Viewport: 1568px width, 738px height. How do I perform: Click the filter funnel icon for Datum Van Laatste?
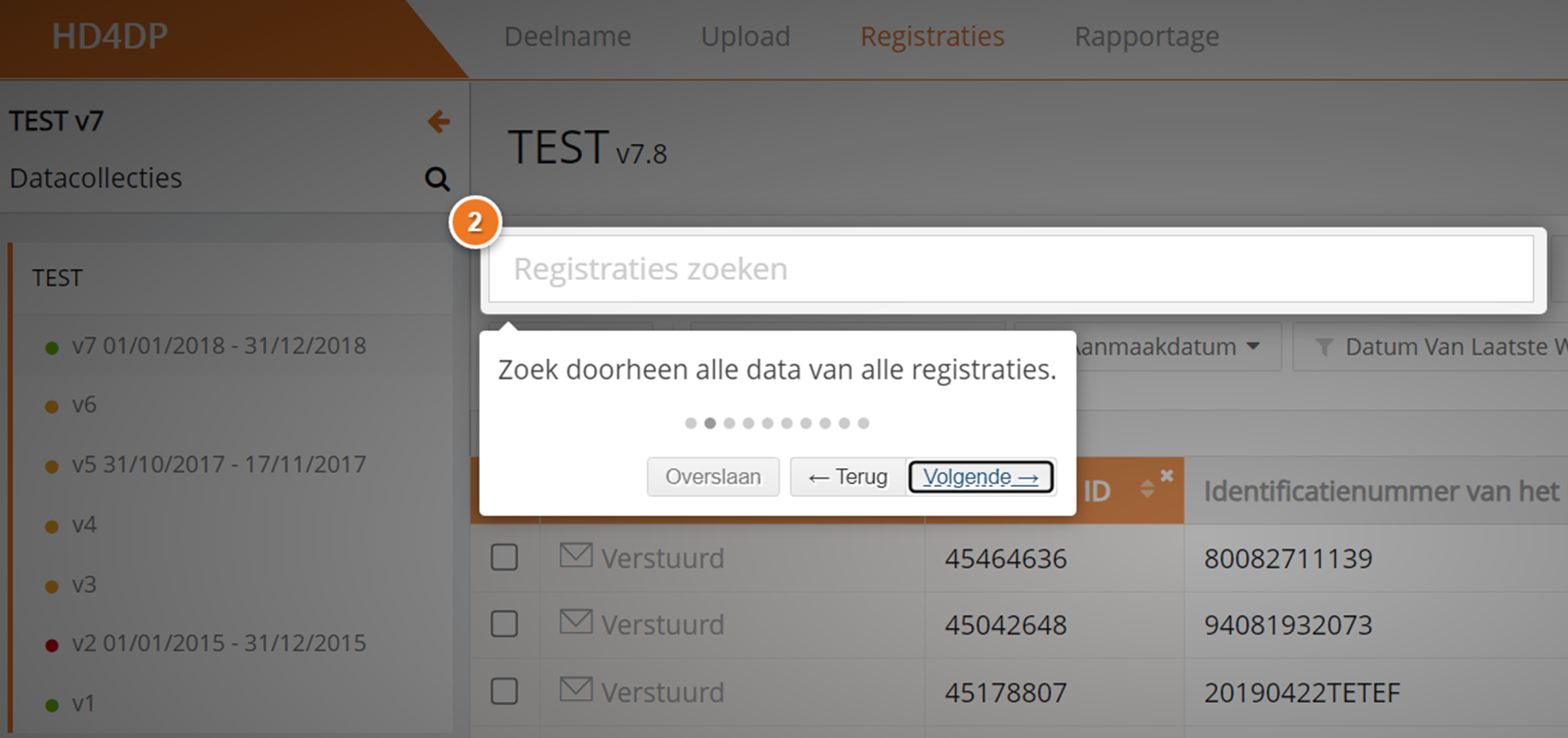click(x=1324, y=347)
